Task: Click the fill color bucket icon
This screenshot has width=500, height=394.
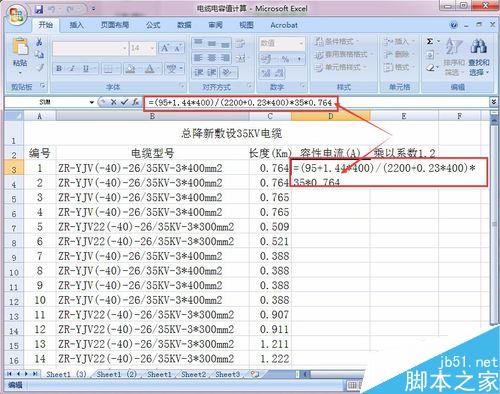Action: point(130,69)
